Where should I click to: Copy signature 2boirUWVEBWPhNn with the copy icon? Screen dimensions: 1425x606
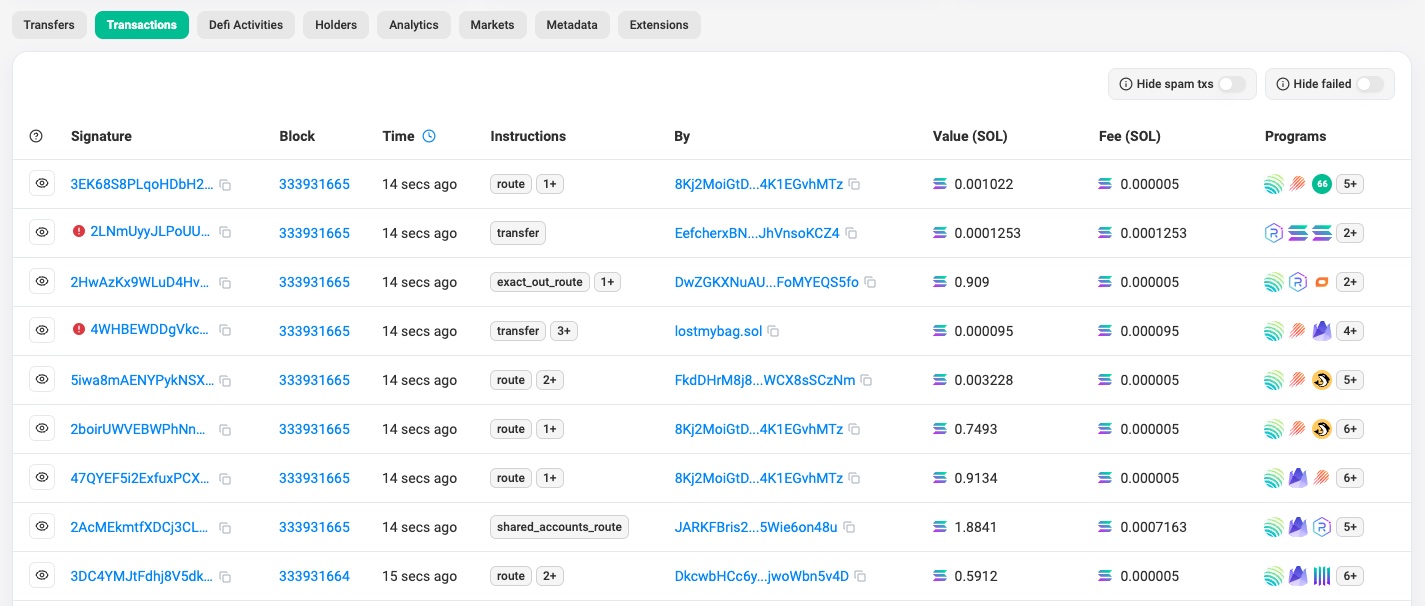225,430
